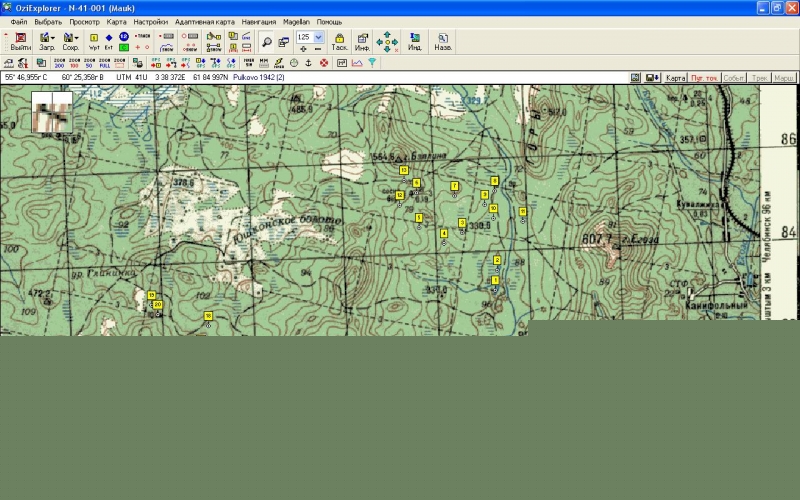This screenshot has width=800, height=500.
Task: Click the Назв. name search icon
Action: click(x=443, y=41)
